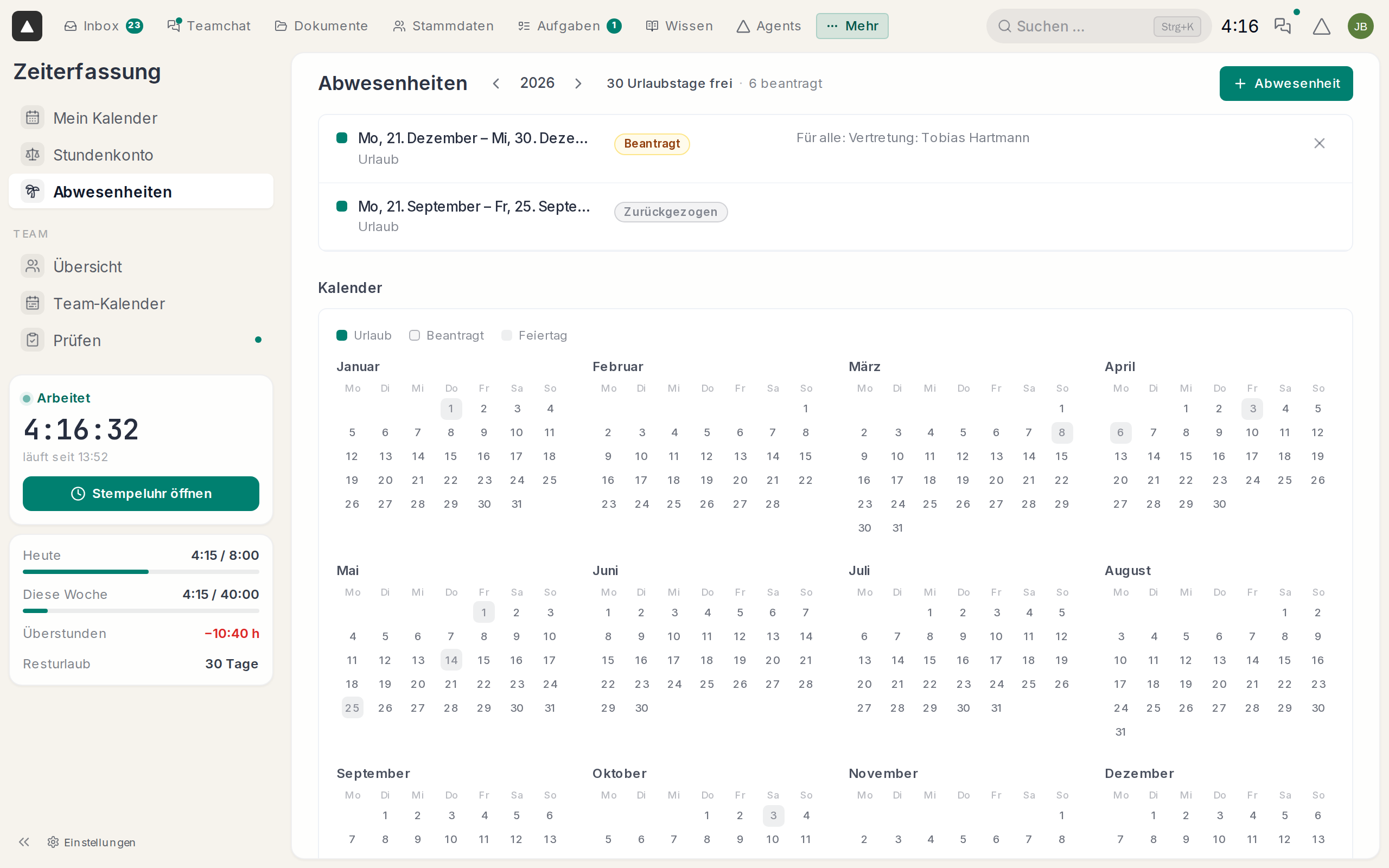The width and height of the screenshot is (1389, 868).
Task: Open Mein Kalender in sidebar
Action: click(x=141, y=118)
